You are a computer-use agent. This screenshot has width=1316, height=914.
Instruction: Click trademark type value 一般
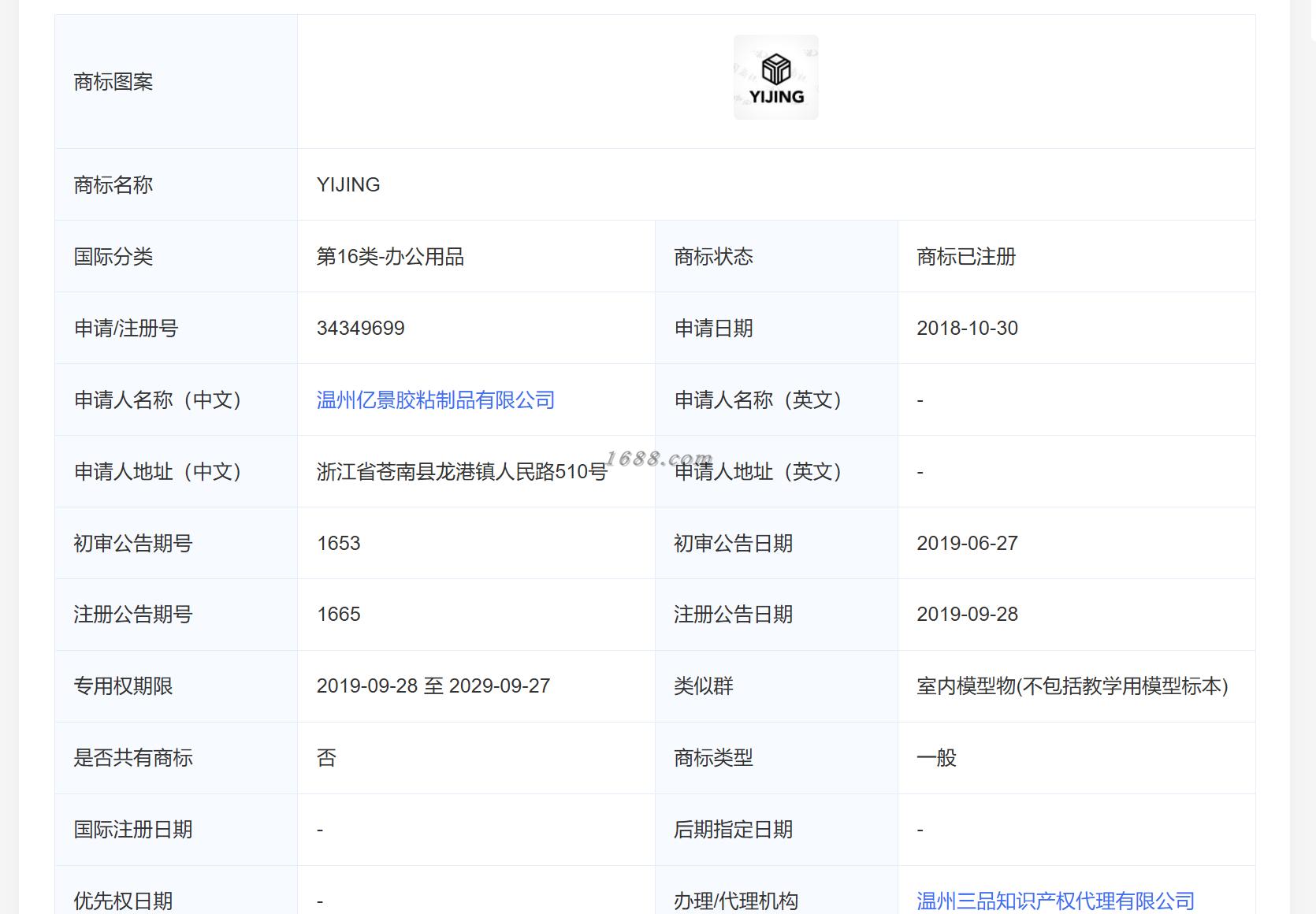point(936,758)
